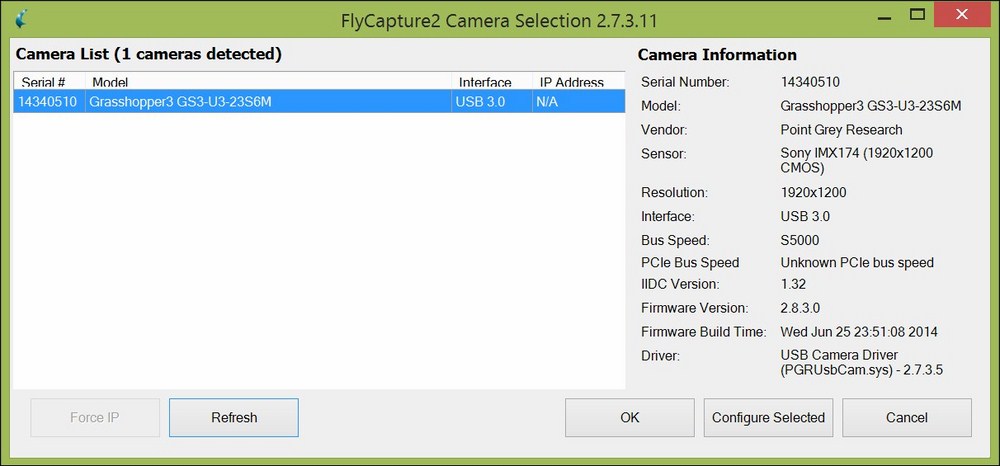Viewport: 1000px width, 466px height.
Task: Click serial number 14340510 in the list
Action: click(x=47, y=102)
